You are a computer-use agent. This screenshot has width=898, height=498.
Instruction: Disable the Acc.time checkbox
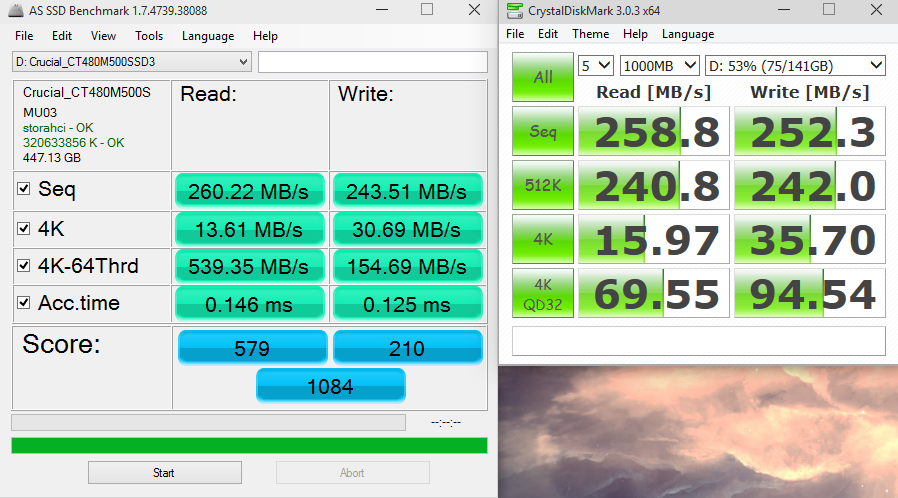(24, 303)
